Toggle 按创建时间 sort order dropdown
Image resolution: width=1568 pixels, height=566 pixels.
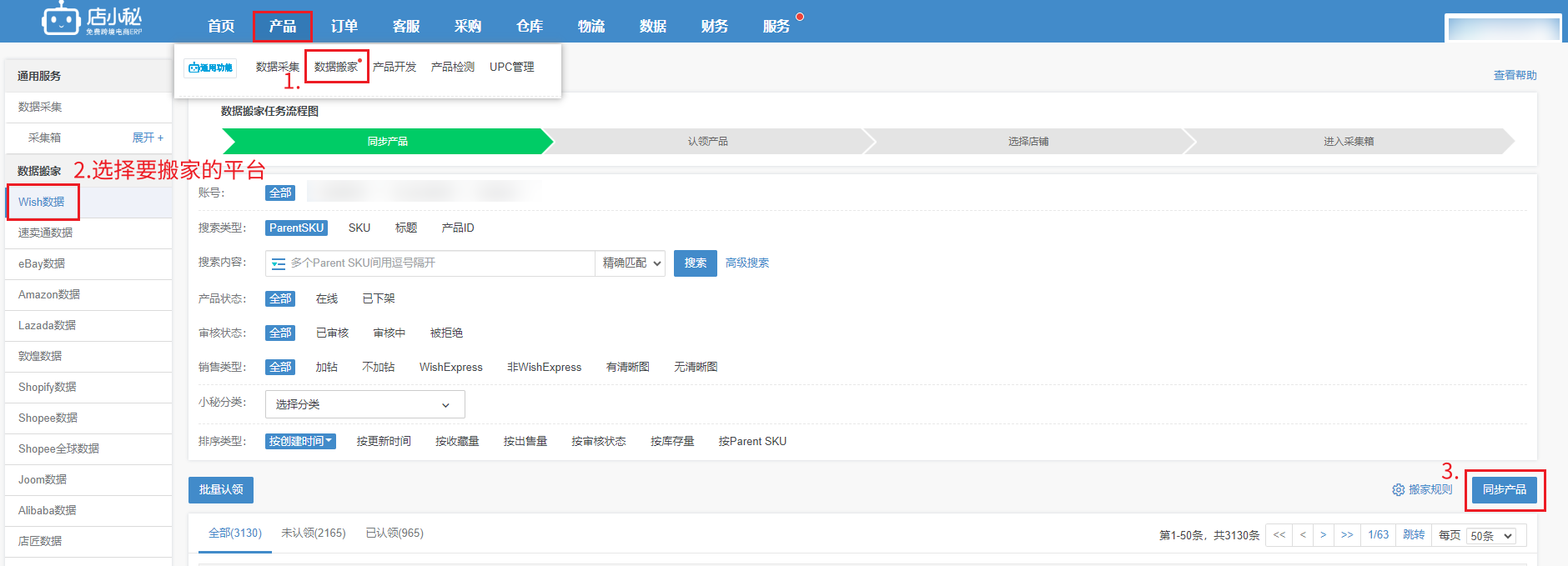point(301,441)
